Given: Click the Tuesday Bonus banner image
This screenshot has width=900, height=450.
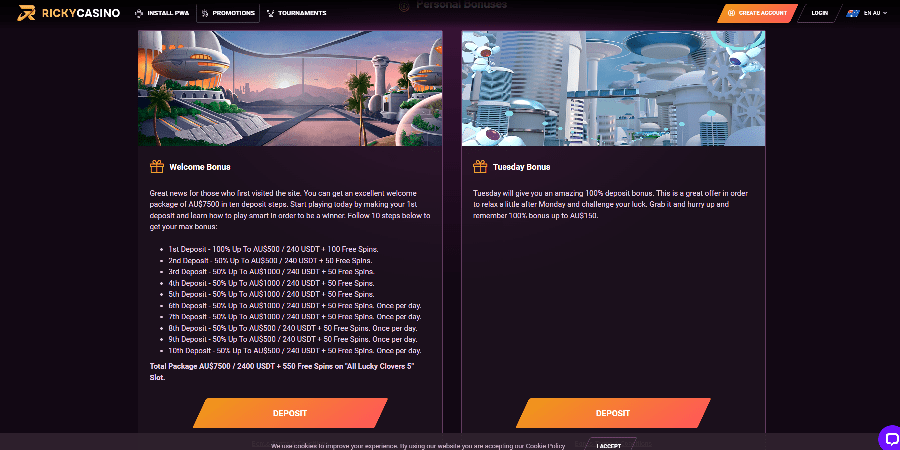Looking at the screenshot, I should 613,88.
